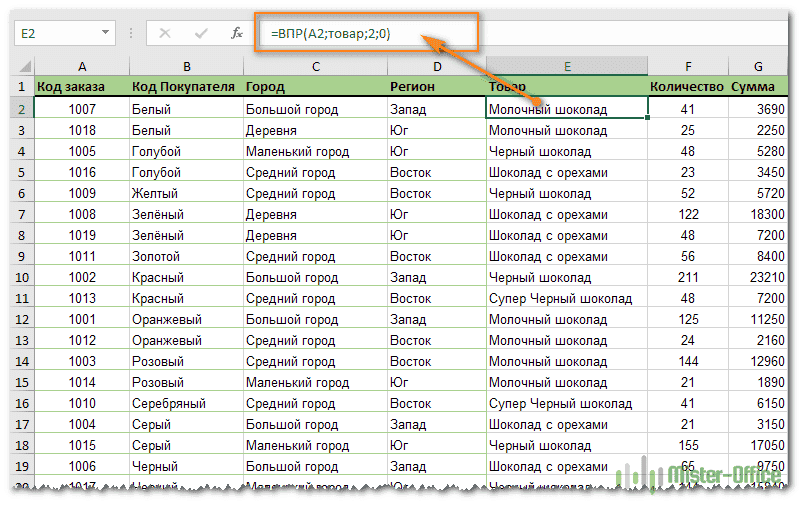Select column E header
Viewport: 799px width, 507px height.
click(x=566, y=66)
